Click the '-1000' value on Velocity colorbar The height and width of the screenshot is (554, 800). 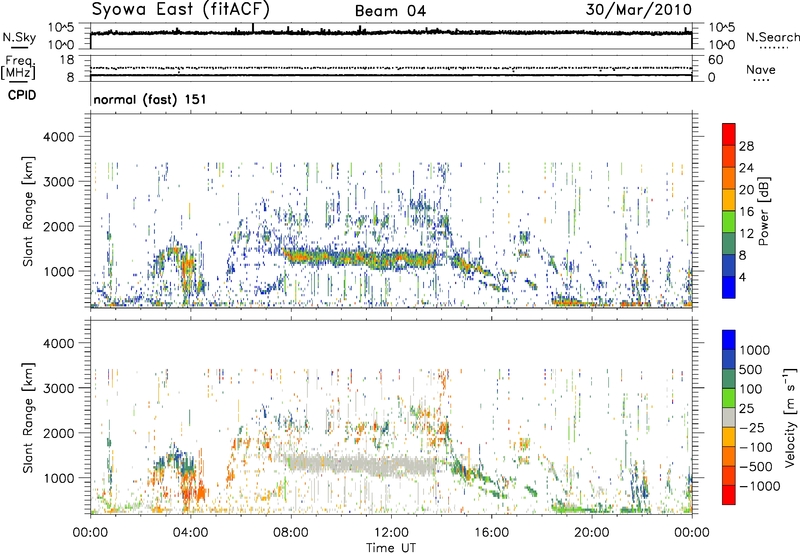pos(760,486)
